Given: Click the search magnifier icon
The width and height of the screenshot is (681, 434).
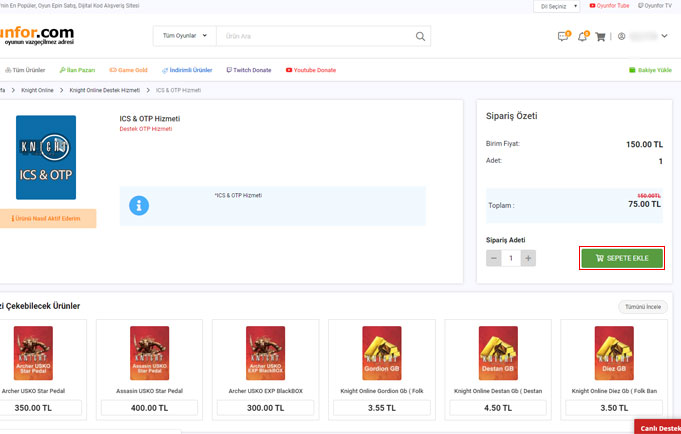Looking at the screenshot, I should pyautogui.click(x=421, y=37).
